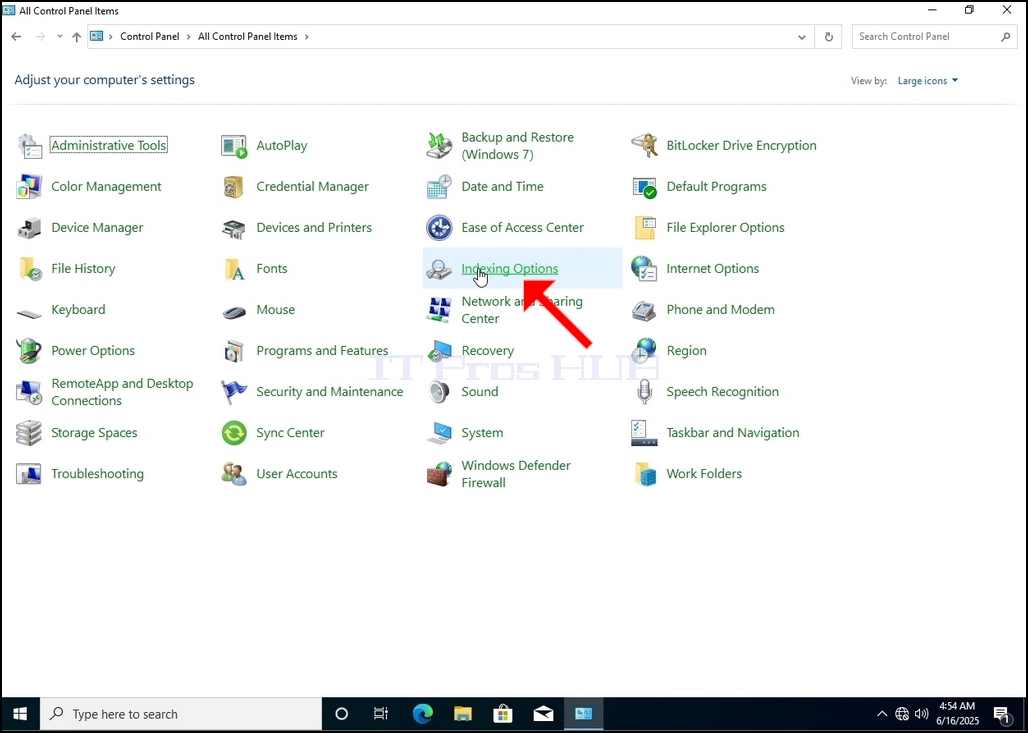Click the taskbar Type here to search box
The height and width of the screenshot is (733, 1028).
tap(181, 714)
